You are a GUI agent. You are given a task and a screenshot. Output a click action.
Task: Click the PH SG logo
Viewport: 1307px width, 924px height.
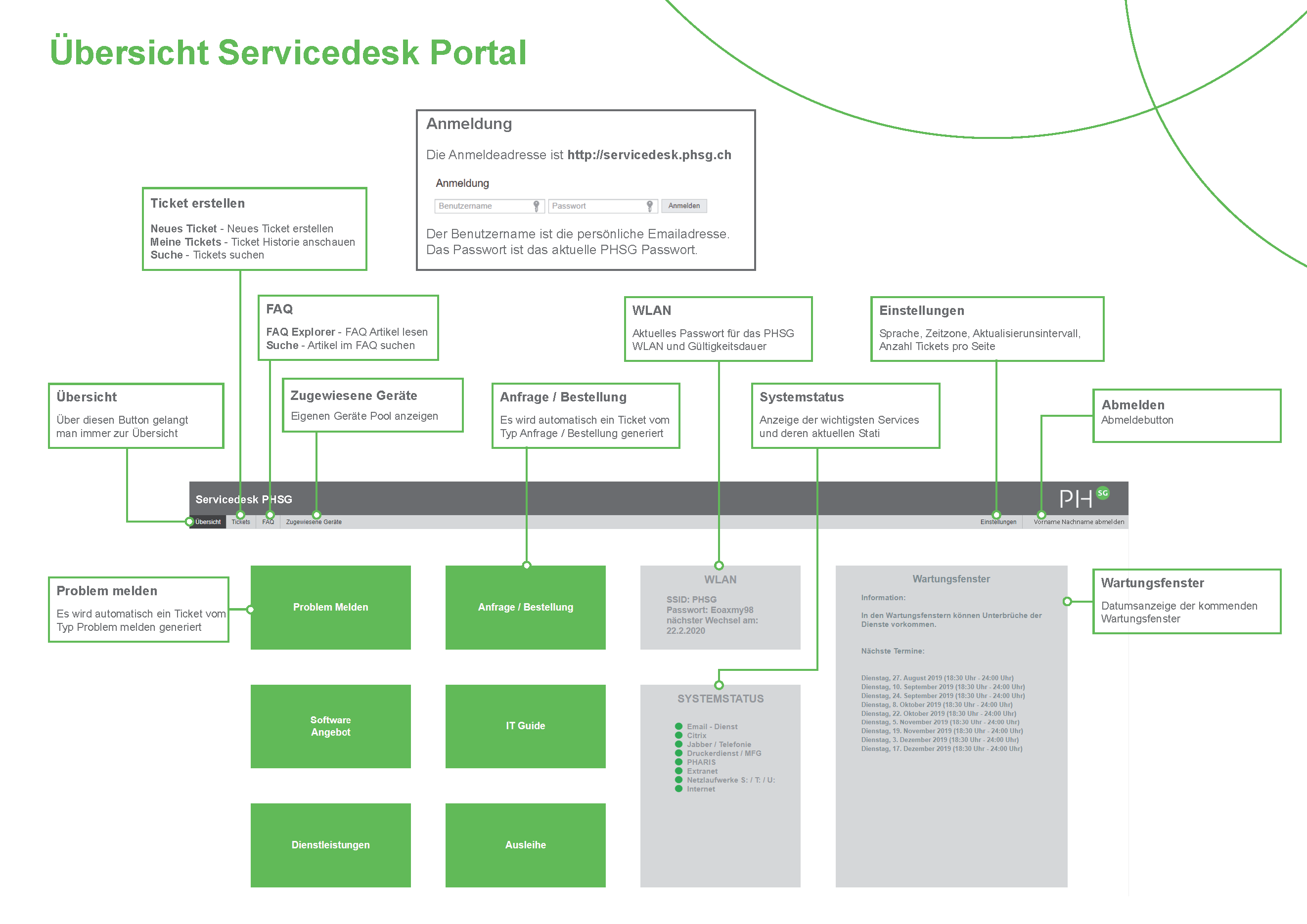coord(1084,498)
